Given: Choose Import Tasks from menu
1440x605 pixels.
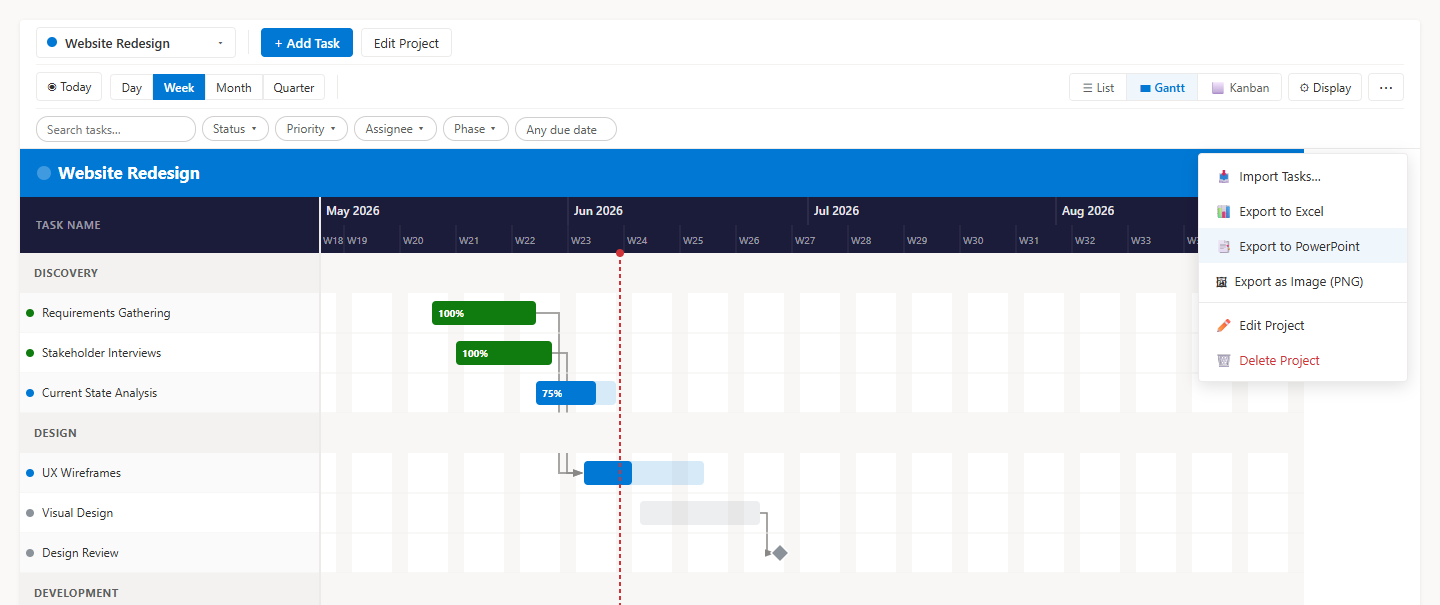Looking at the screenshot, I should (1303, 177).
